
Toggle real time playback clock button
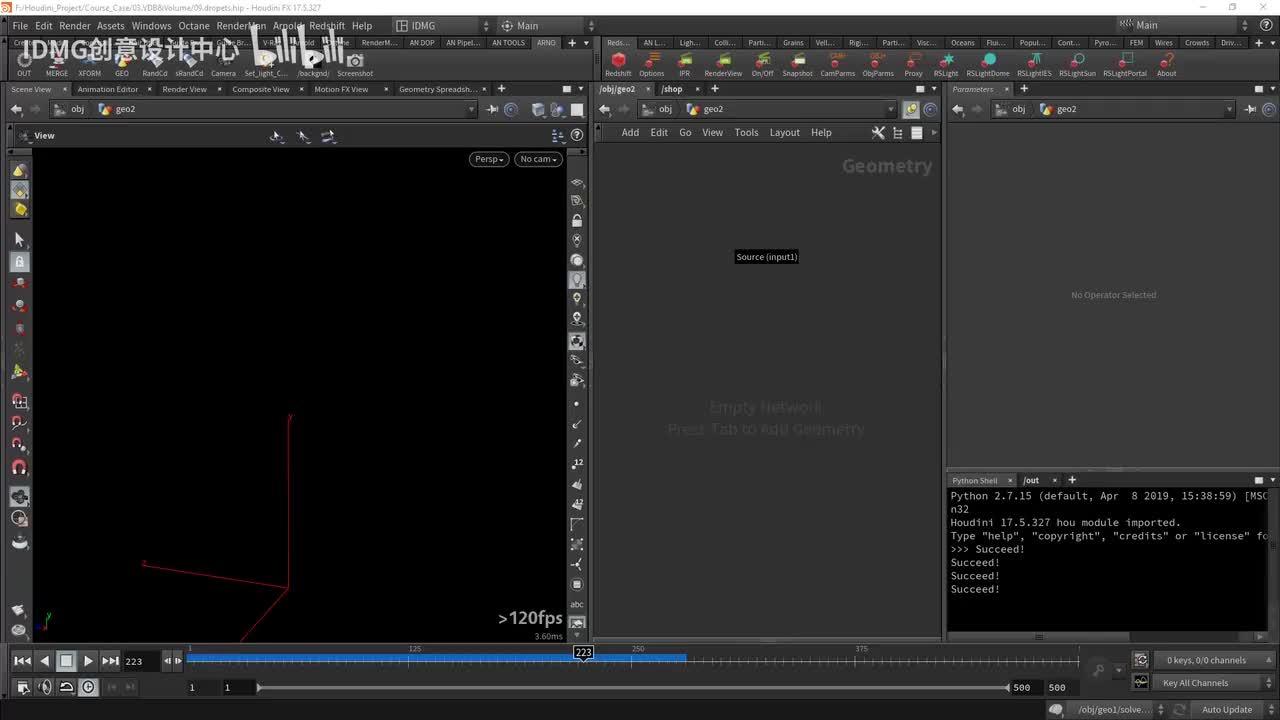(x=88, y=687)
